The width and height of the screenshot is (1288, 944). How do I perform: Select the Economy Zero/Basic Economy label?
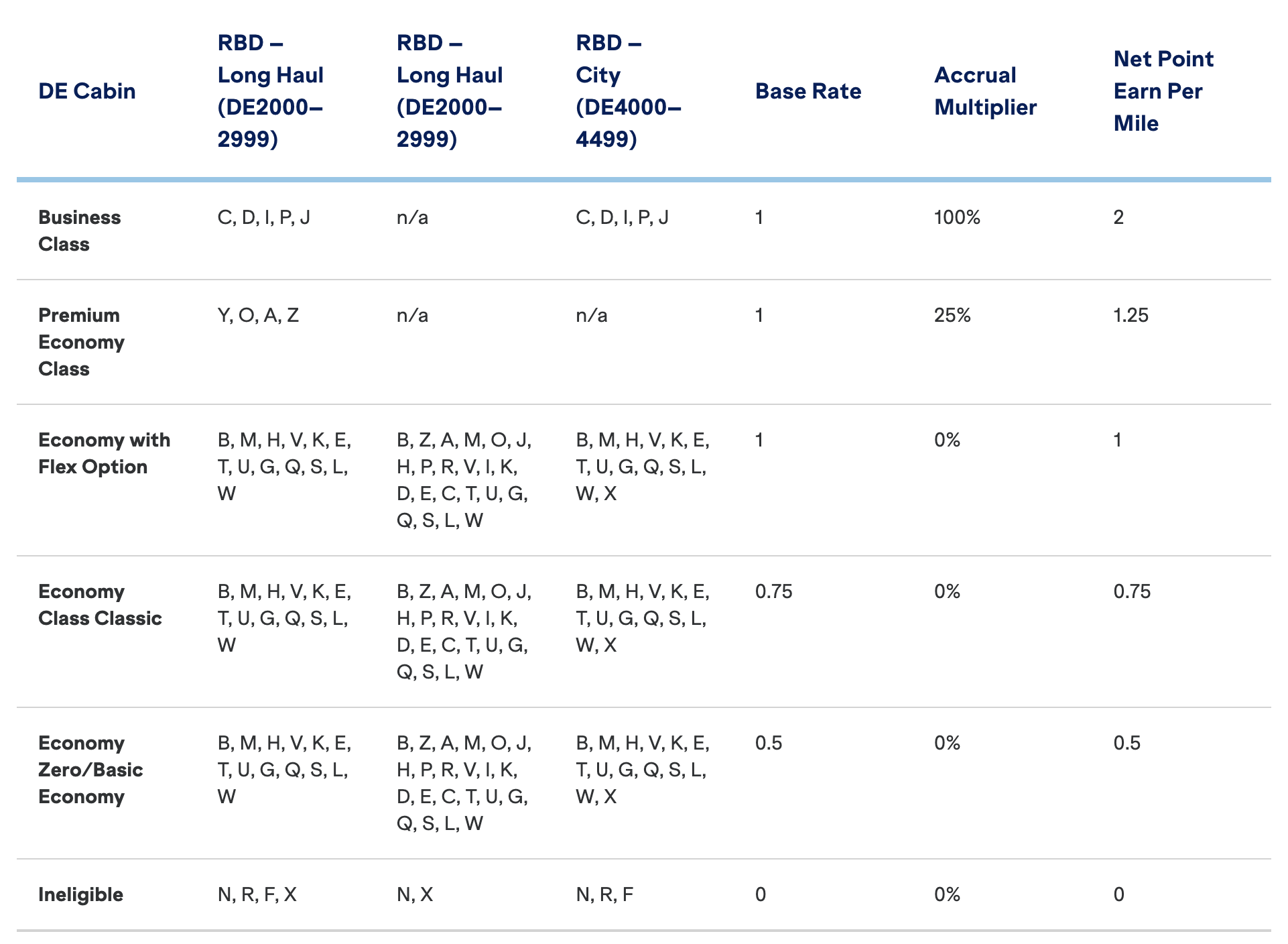90,770
